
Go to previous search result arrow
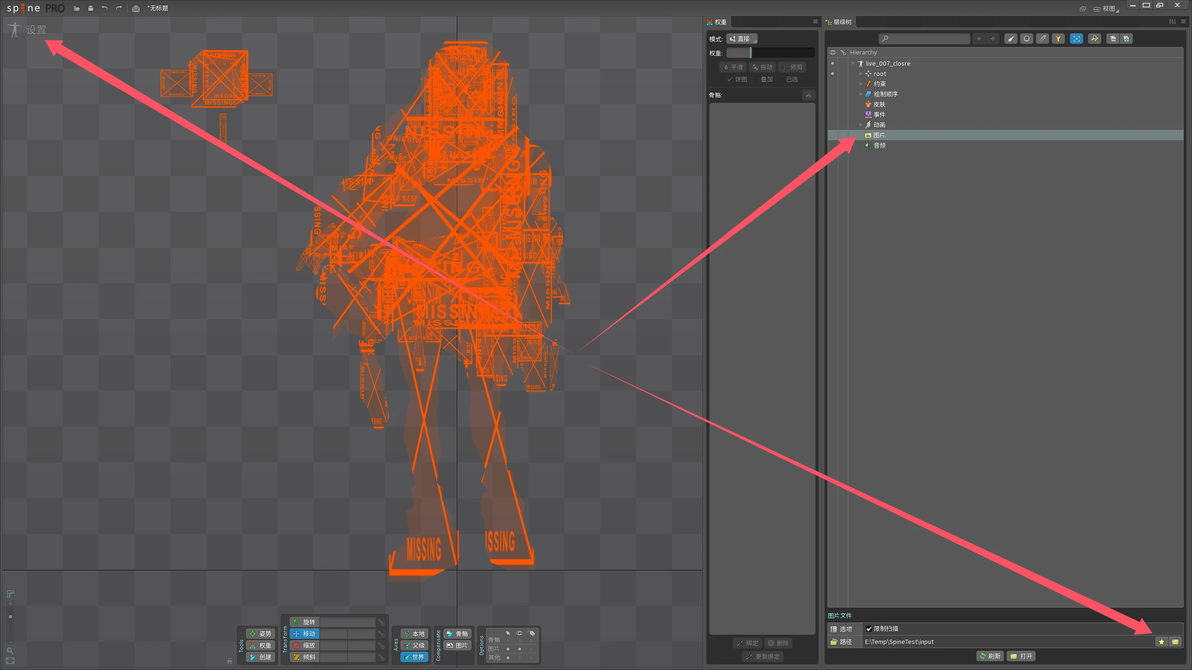click(979, 39)
